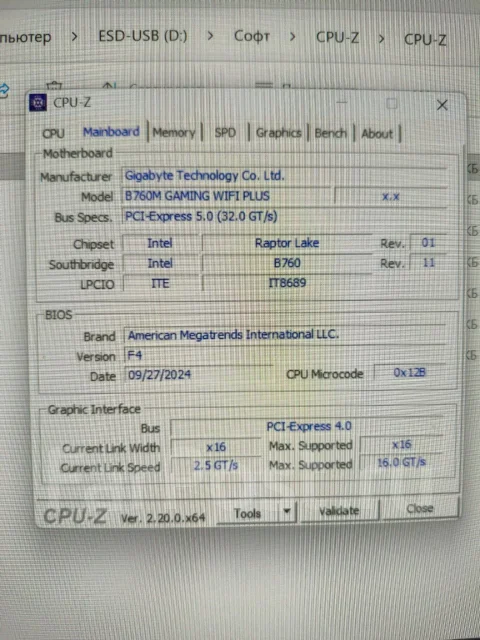Open the Bench tab
The height and width of the screenshot is (640, 480).
tap(330, 133)
